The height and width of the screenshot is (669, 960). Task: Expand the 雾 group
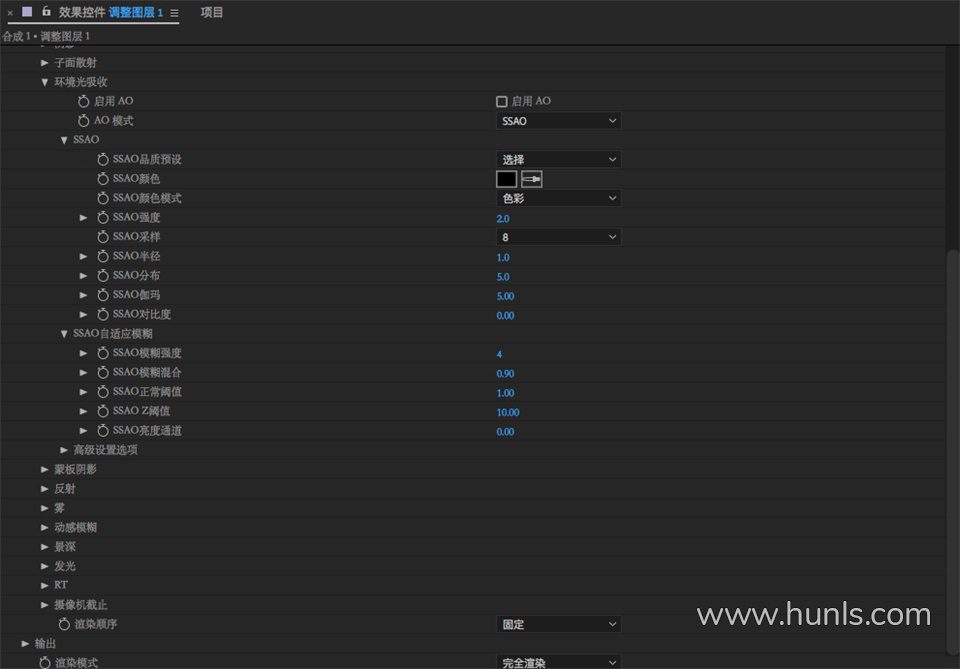[45, 508]
